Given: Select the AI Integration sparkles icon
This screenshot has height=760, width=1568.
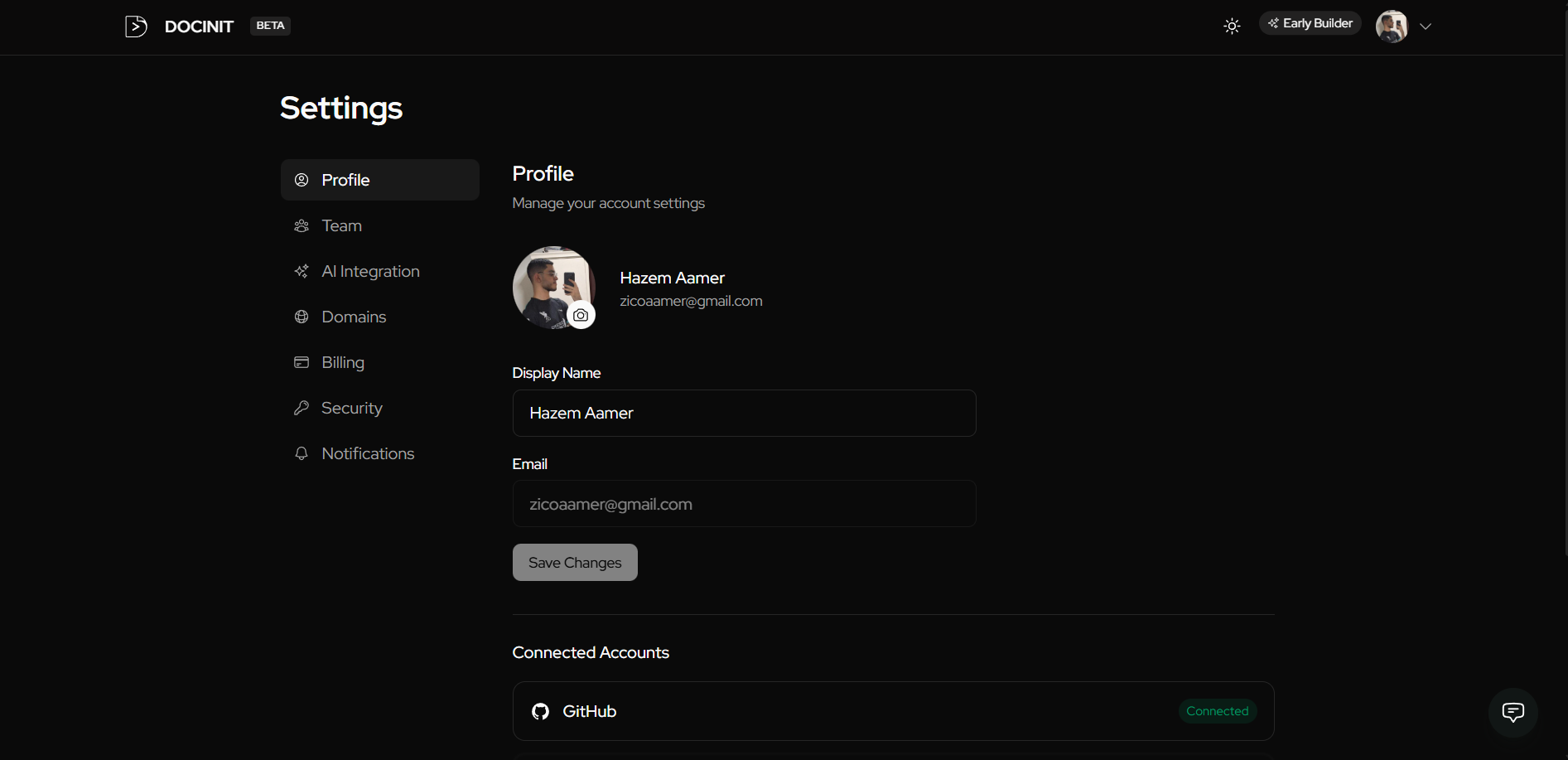Looking at the screenshot, I should pyautogui.click(x=302, y=270).
